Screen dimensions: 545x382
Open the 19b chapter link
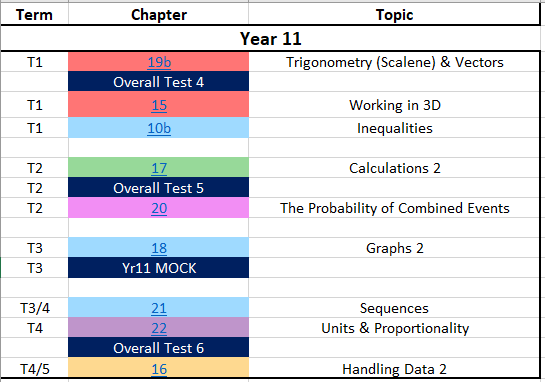[159, 62]
